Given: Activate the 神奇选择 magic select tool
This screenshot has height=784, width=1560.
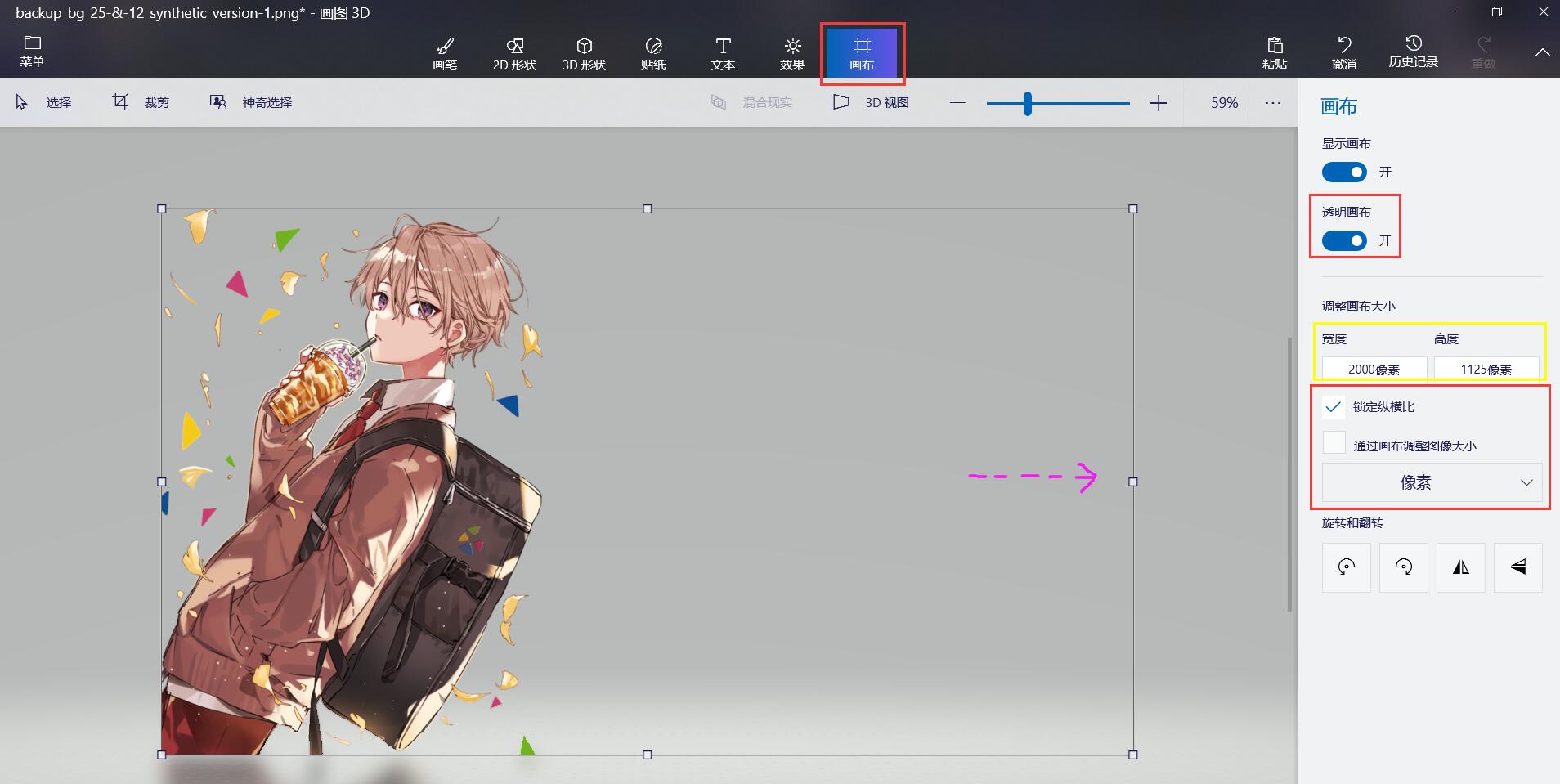Looking at the screenshot, I should (x=251, y=102).
